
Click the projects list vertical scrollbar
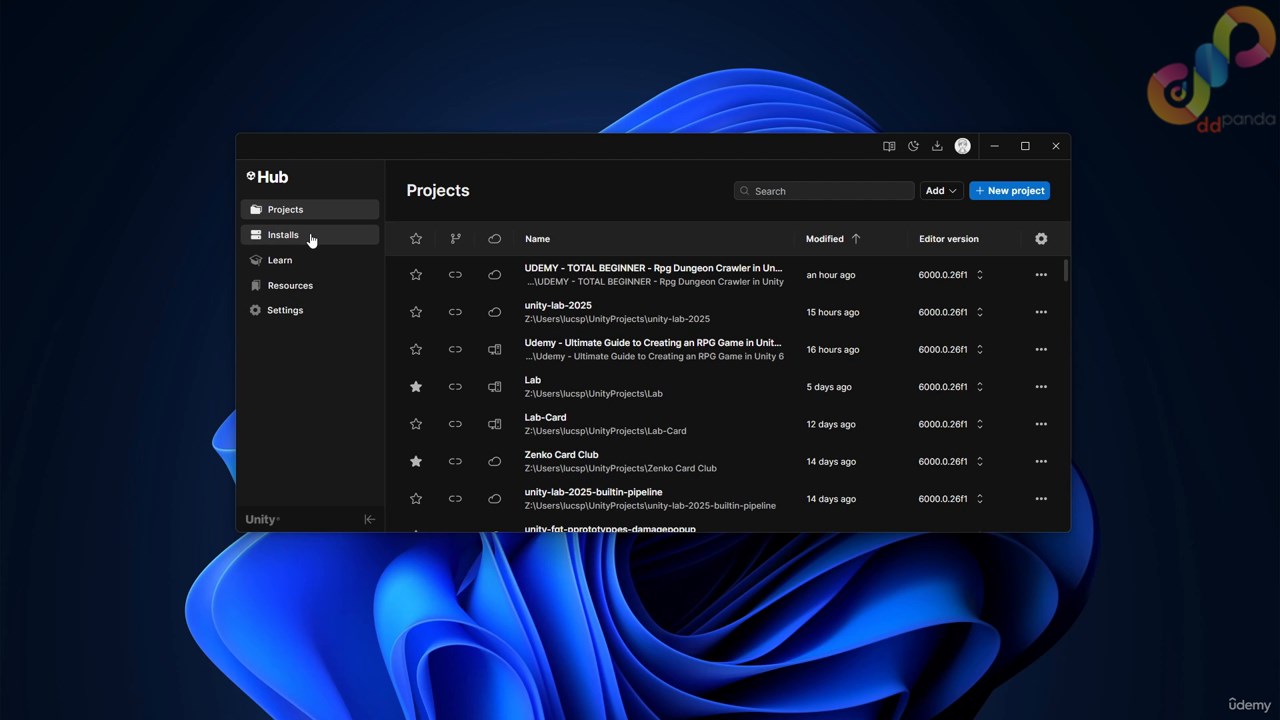[x=1066, y=271]
